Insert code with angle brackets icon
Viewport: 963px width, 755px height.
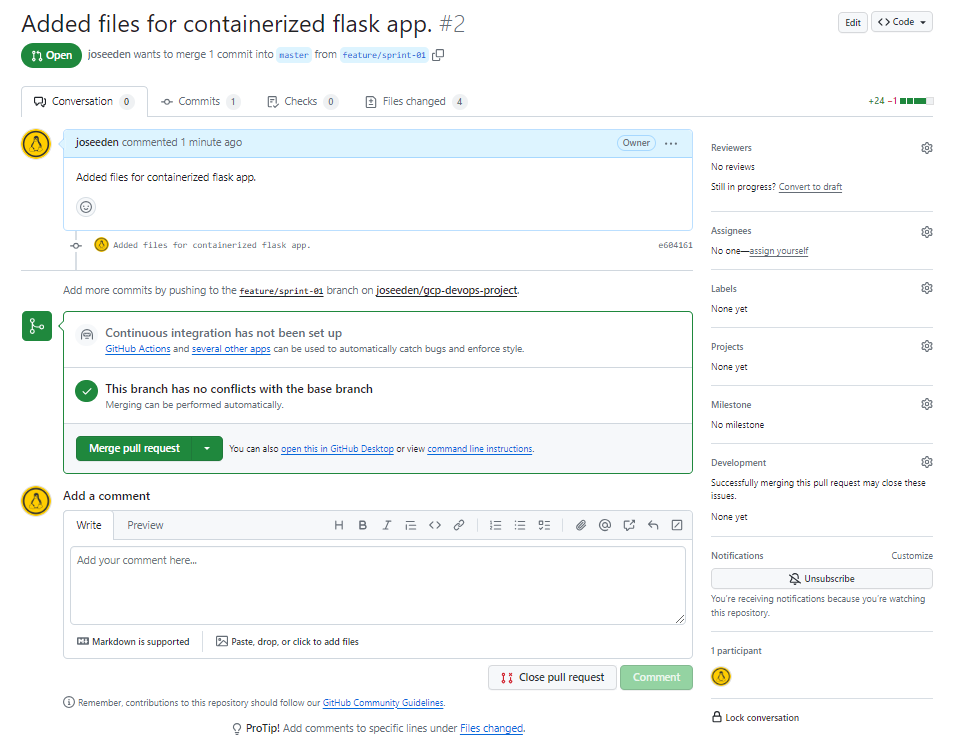(435, 525)
